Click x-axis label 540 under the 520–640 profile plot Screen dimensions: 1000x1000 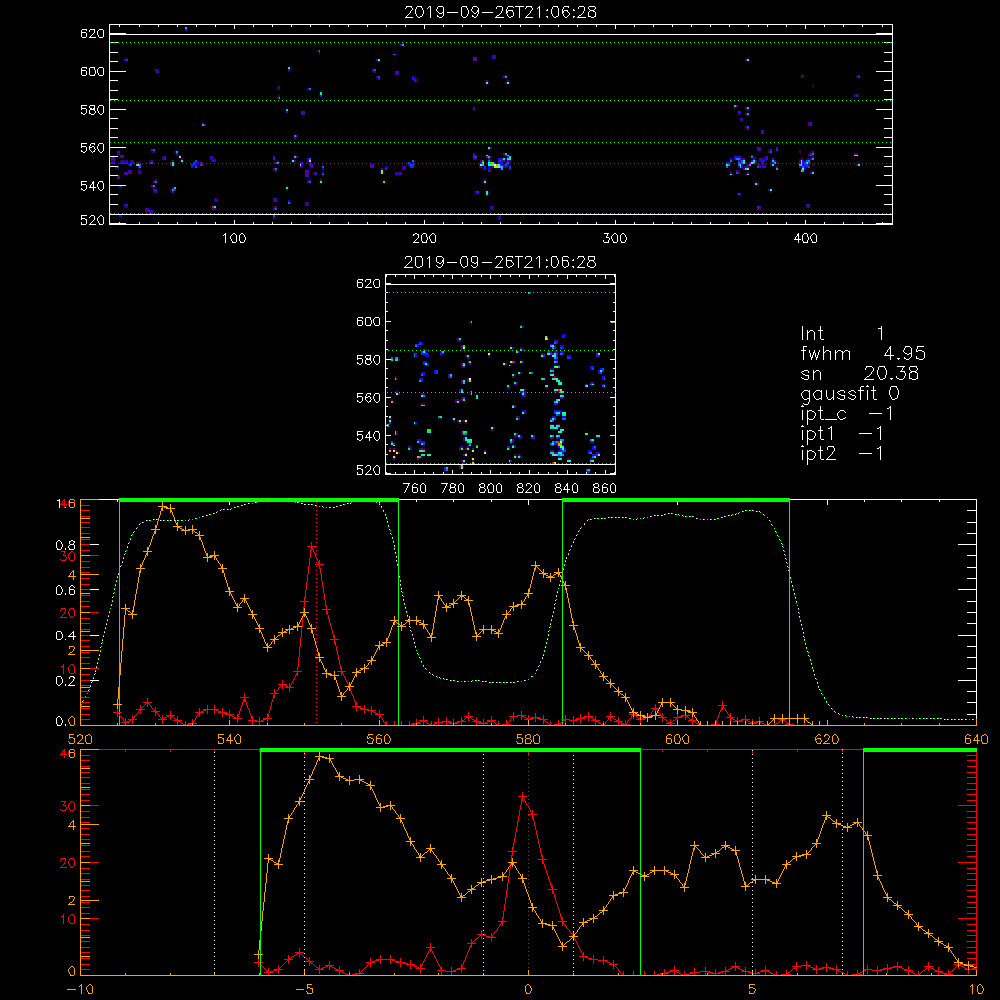pos(230,739)
